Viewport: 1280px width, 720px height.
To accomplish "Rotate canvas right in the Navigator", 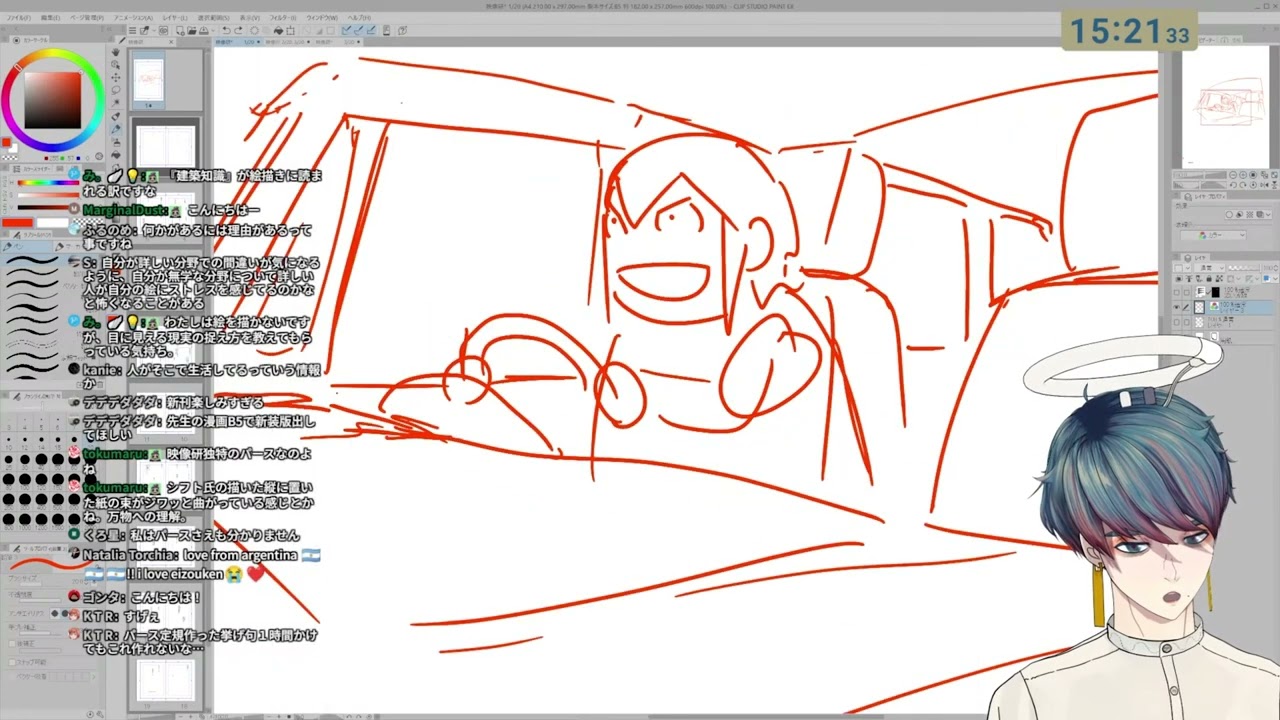I will 1243,185.
